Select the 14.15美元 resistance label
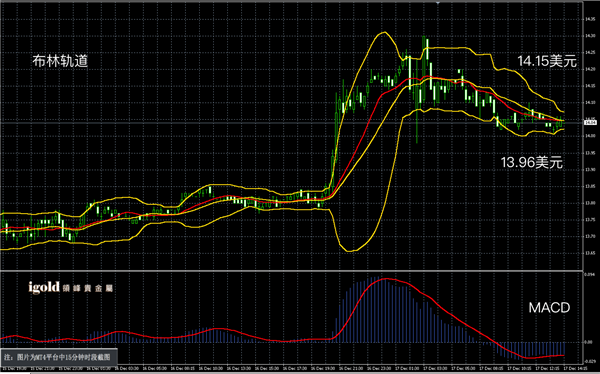This screenshot has width=600, height=374. pyautogui.click(x=547, y=61)
